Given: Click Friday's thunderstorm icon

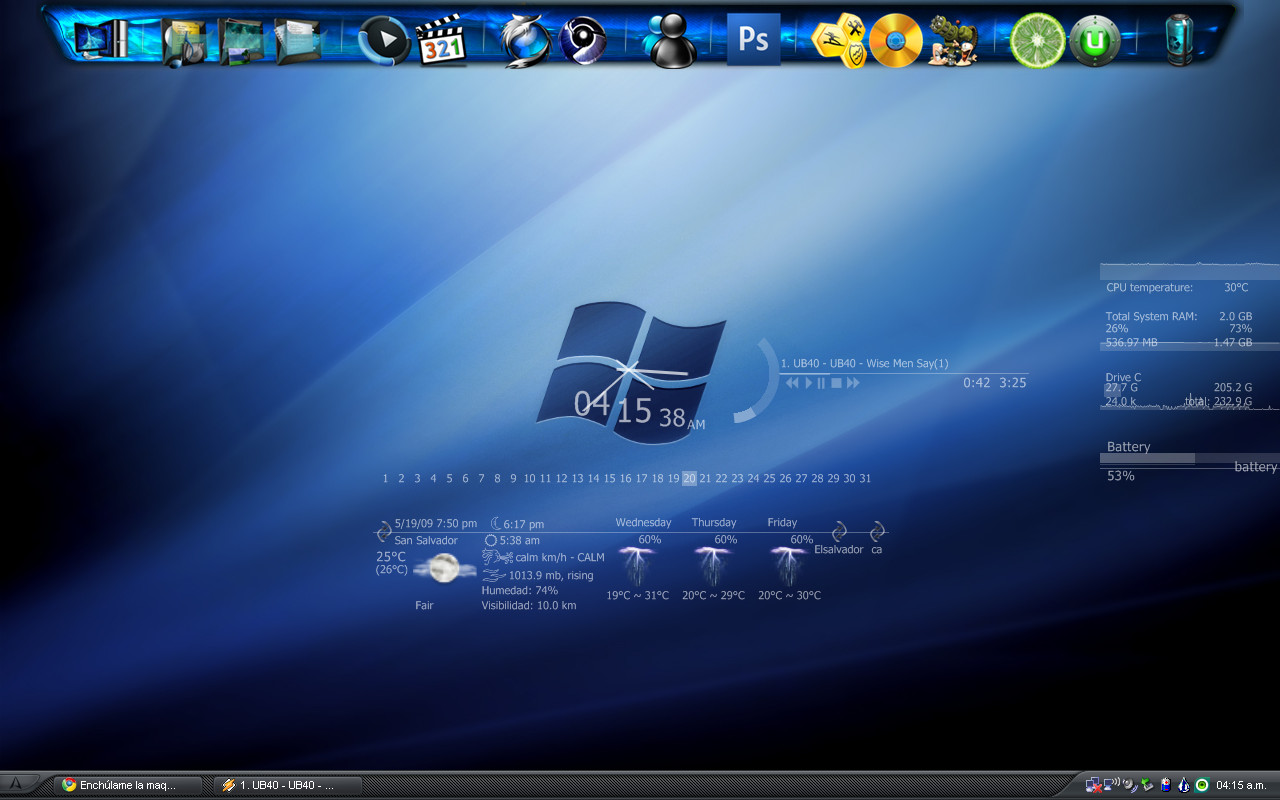Looking at the screenshot, I should 788,566.
